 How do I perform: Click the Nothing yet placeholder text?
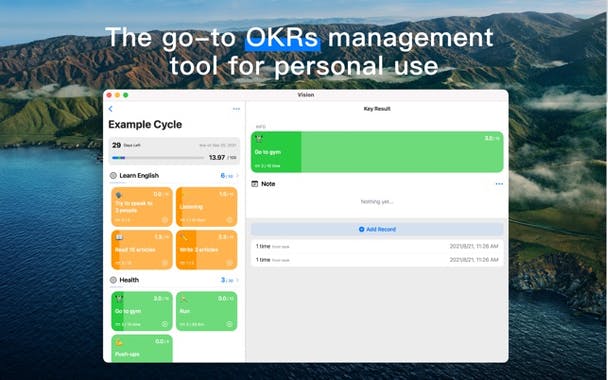(x=377, y=202)
